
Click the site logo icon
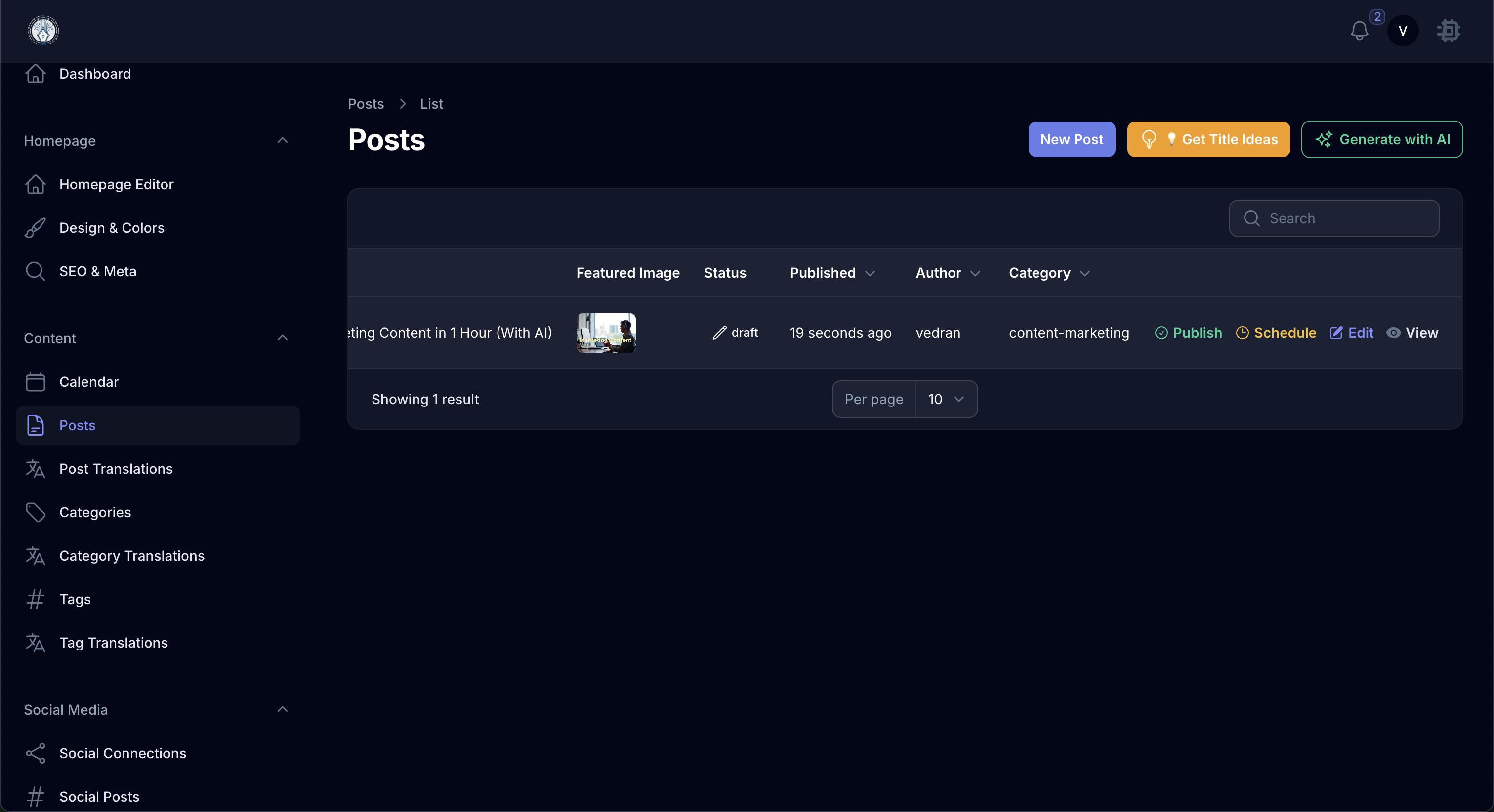(x=43, y=31)
